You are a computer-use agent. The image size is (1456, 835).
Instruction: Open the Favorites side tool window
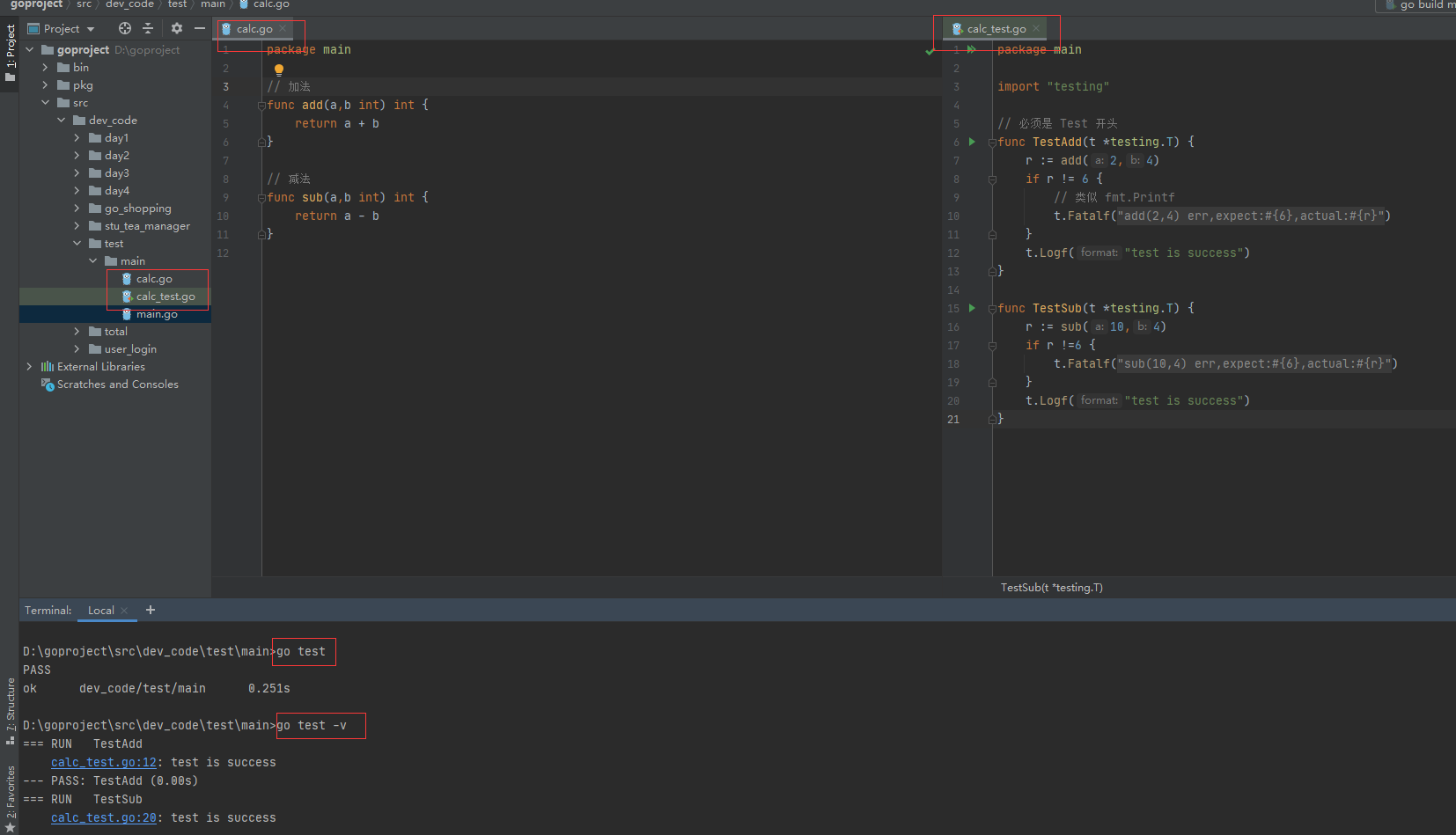pyautogui.click(x=10, y=798)
